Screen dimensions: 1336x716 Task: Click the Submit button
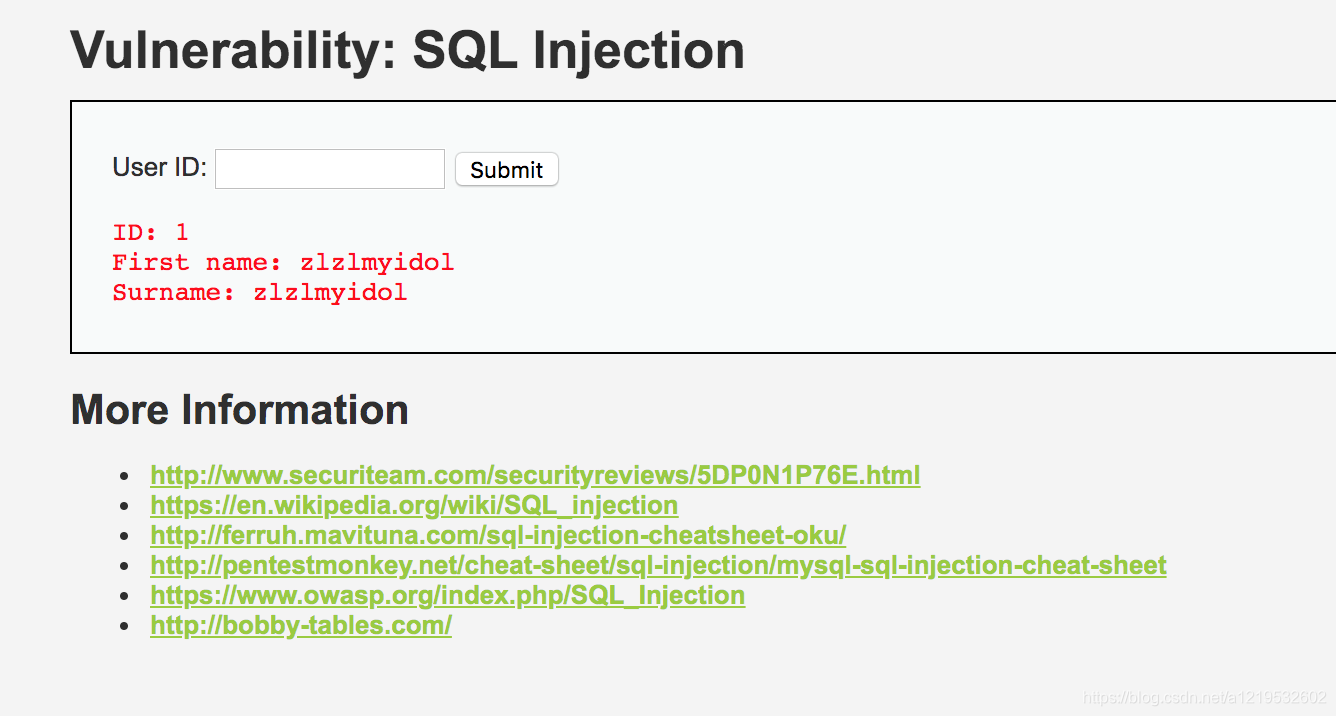click(x=507, y=170)
